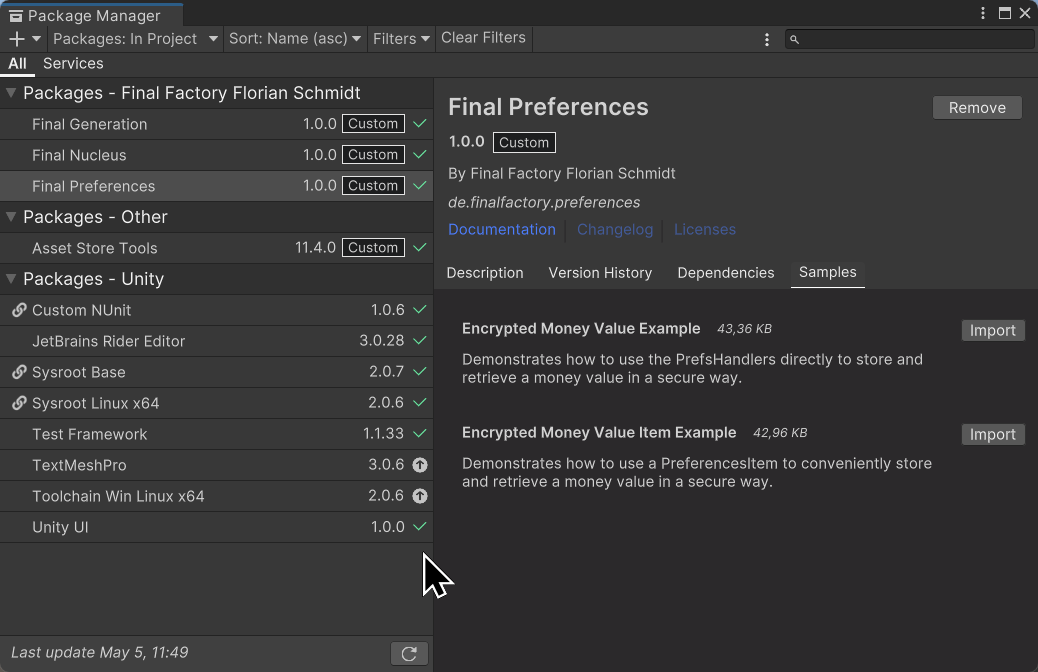Import the Encrypted Money Value Item Example sample
This screenshot has height=672, width=1038.
click(992, 434)
